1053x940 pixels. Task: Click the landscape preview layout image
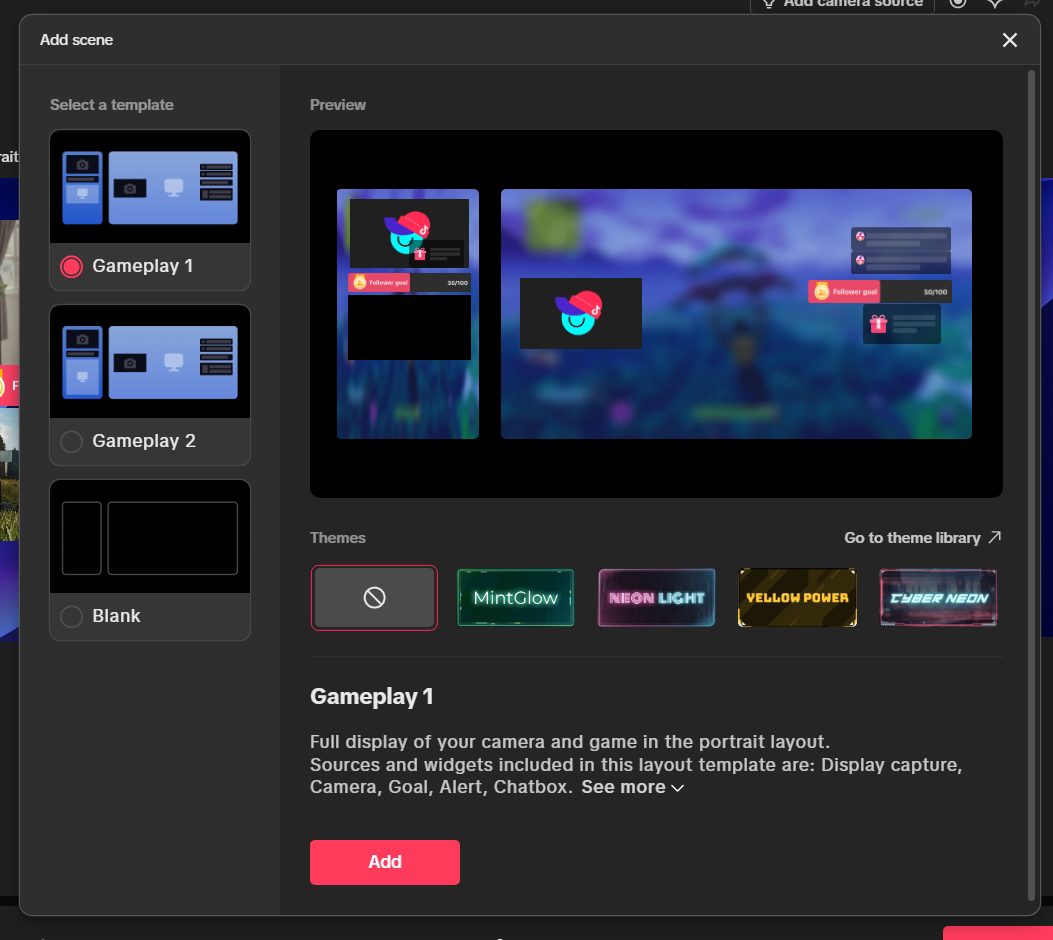736,314
